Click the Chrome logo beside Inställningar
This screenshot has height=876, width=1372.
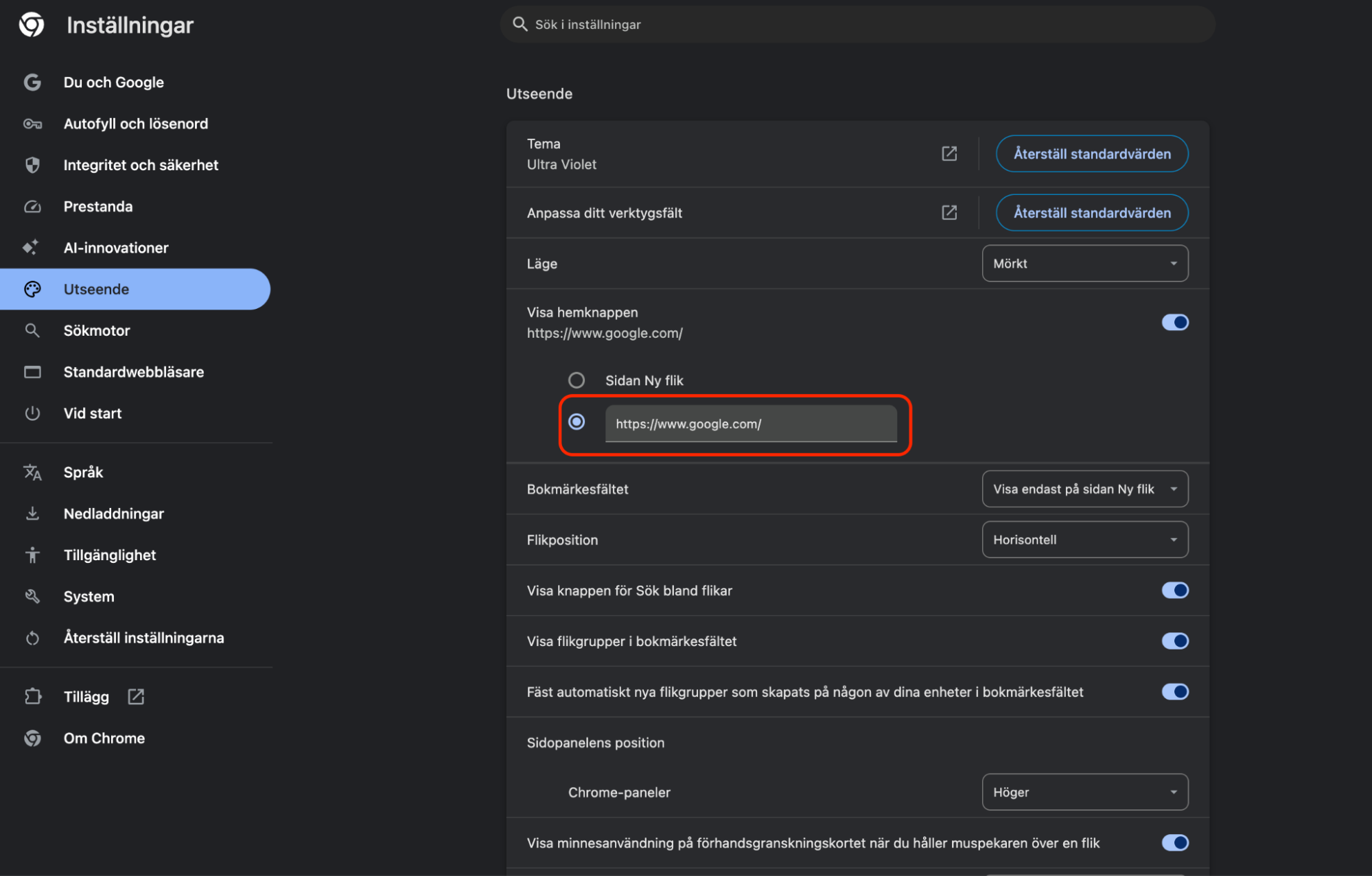coord(32,25)
